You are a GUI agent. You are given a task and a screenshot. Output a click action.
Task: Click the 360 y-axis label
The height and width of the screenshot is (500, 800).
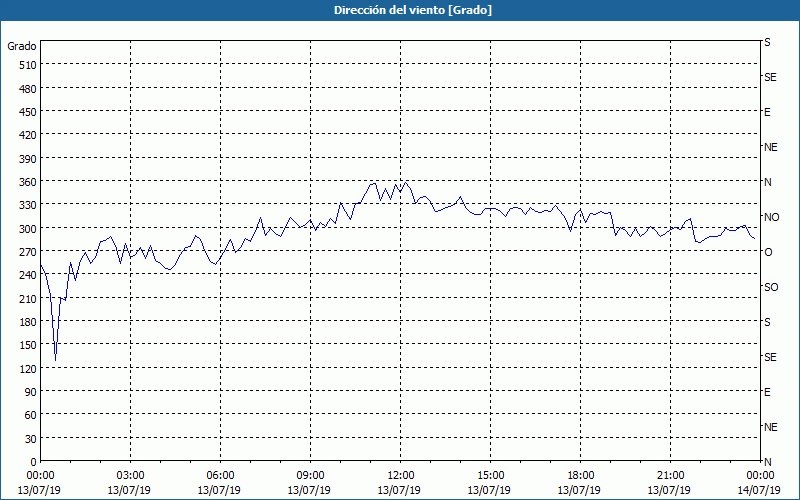28,182
